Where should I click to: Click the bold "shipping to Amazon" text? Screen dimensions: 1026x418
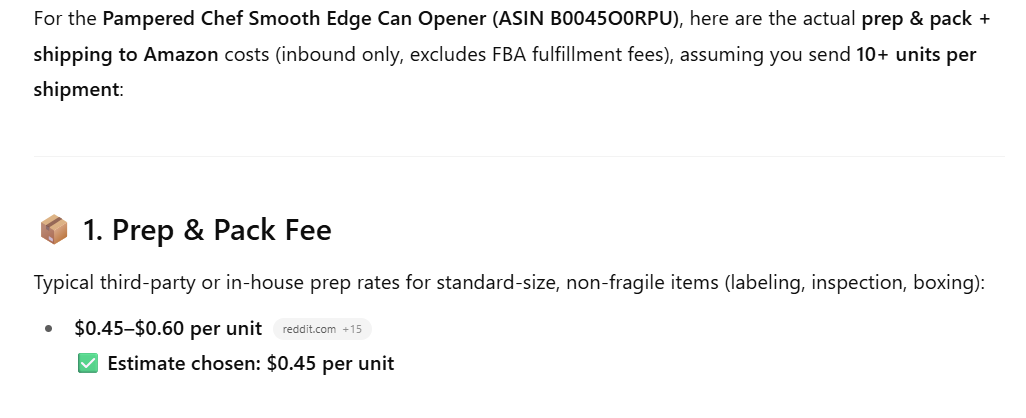tap(126, 54)
